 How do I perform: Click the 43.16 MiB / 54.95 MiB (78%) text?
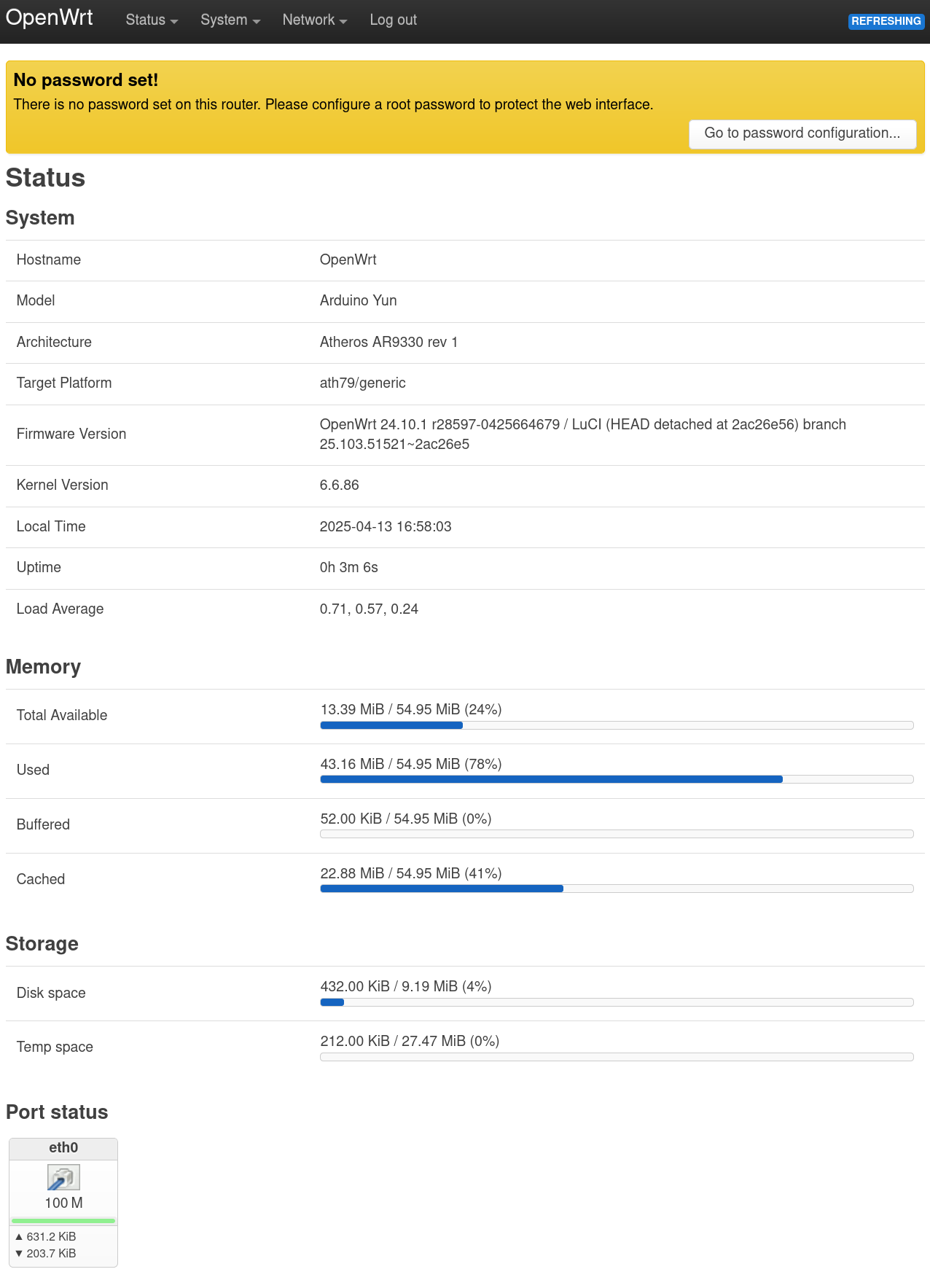(x=411, y=765)
